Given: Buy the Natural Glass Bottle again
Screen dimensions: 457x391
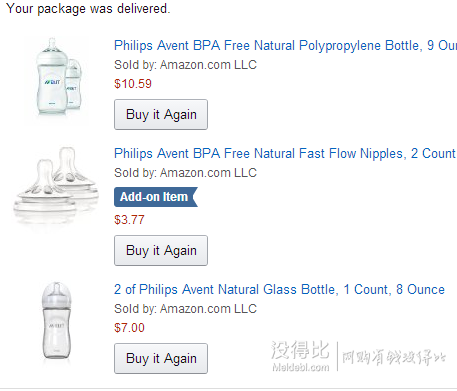Looking at the screenshot, I should (161, 358).
